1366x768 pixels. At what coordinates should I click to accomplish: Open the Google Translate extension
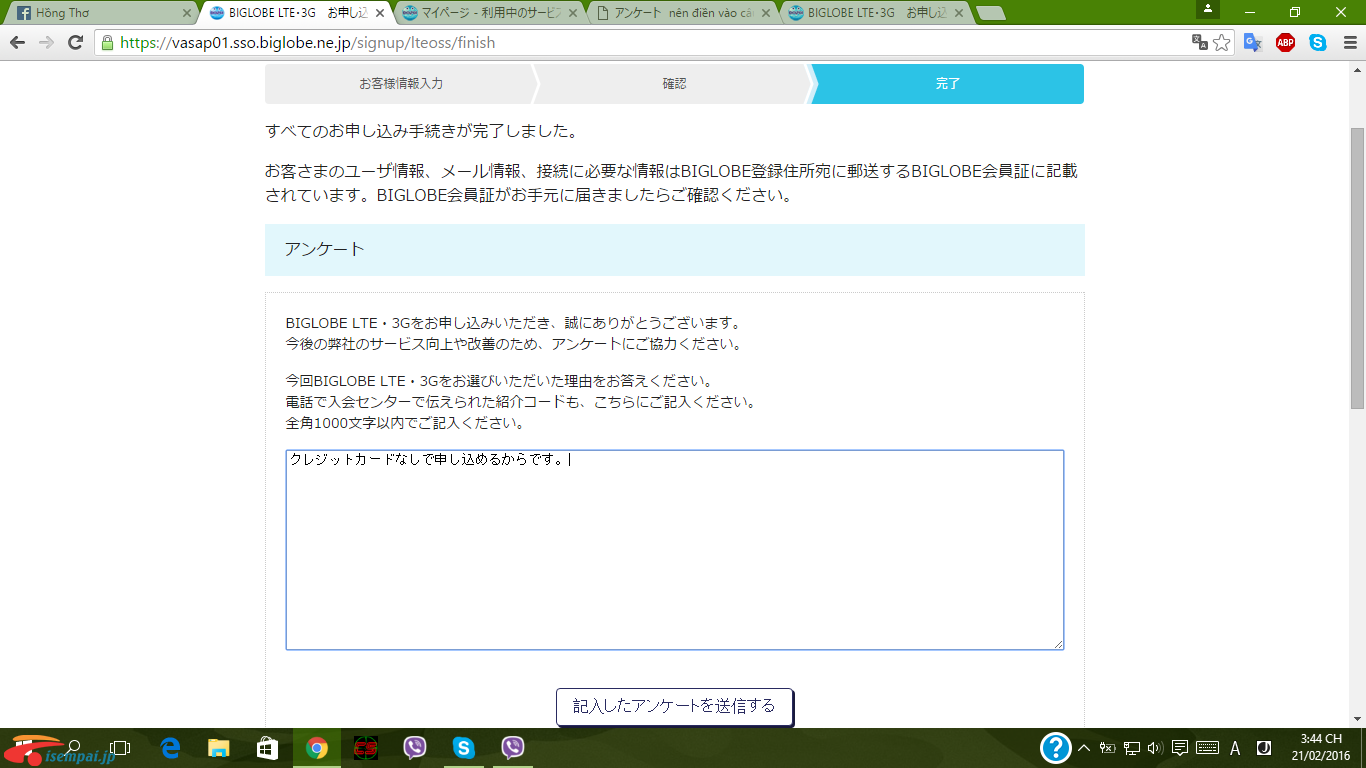tap(1252, 43)
